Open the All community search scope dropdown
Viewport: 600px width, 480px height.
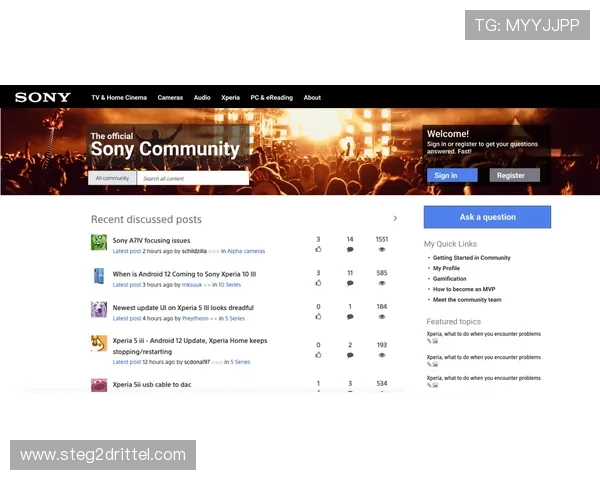(112, 178)
